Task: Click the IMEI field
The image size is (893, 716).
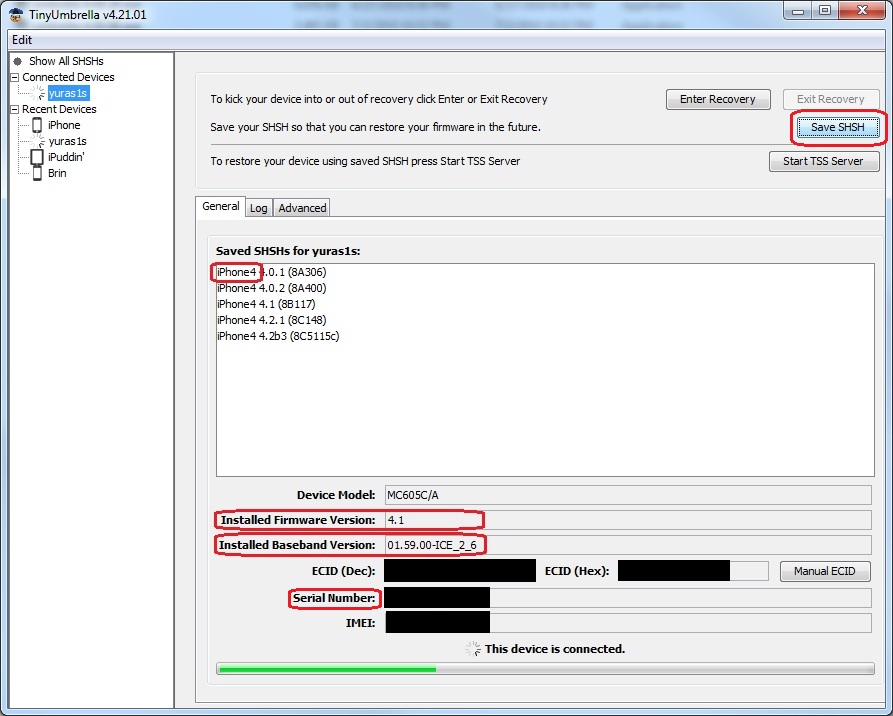Action: (x=628, y=623)
